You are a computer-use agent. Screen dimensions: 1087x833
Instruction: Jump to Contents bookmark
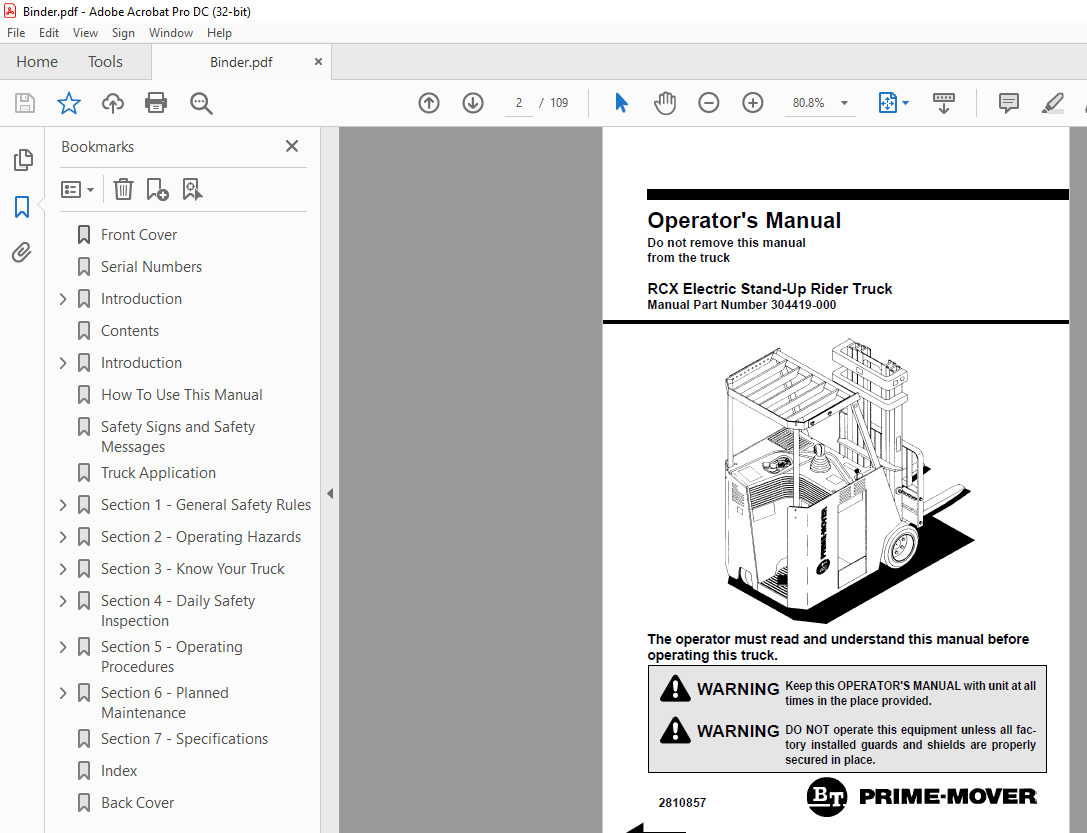point(130,331)
